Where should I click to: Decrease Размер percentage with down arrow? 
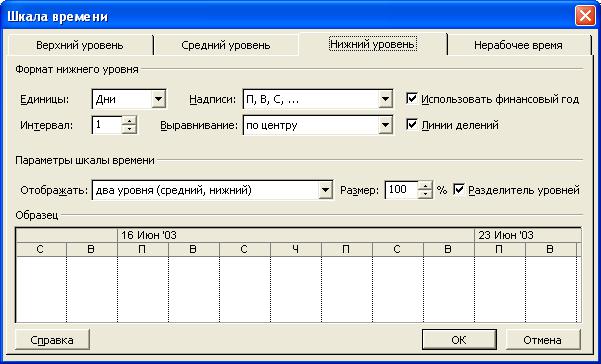coord(425,194)
